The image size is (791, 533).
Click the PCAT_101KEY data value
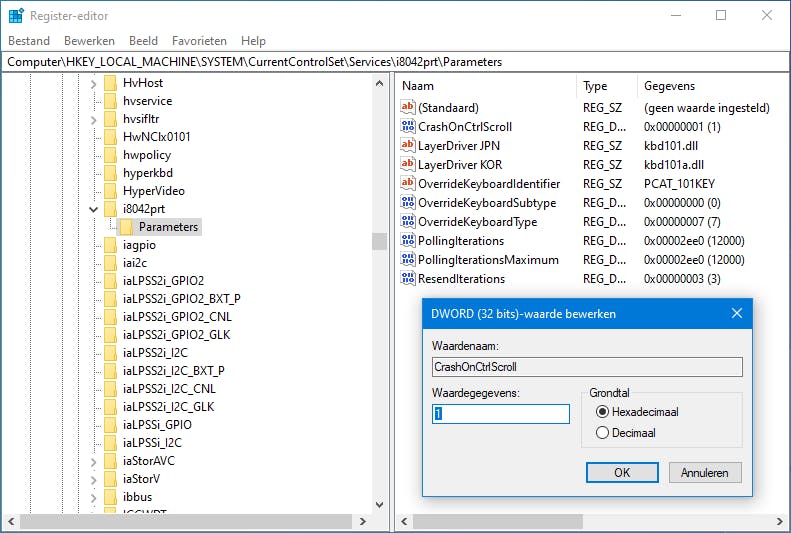(679, 184)
